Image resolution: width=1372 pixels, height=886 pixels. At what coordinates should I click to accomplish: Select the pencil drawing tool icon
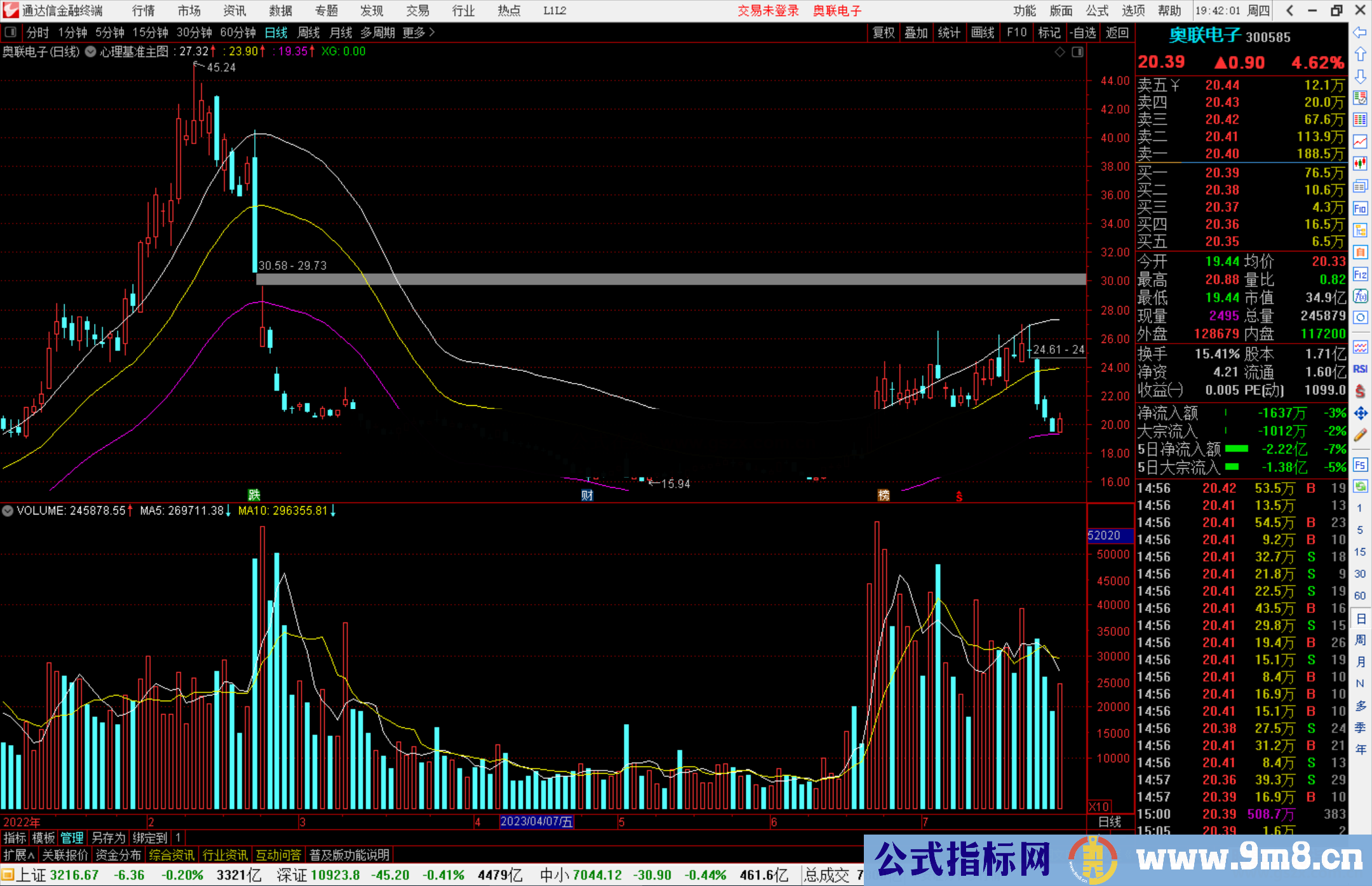pos(1360,436)
